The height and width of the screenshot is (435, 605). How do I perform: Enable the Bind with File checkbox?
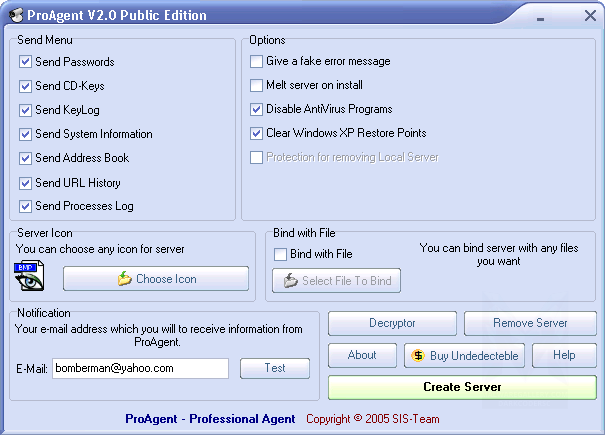pyautogui.click(x=281, y=254)
